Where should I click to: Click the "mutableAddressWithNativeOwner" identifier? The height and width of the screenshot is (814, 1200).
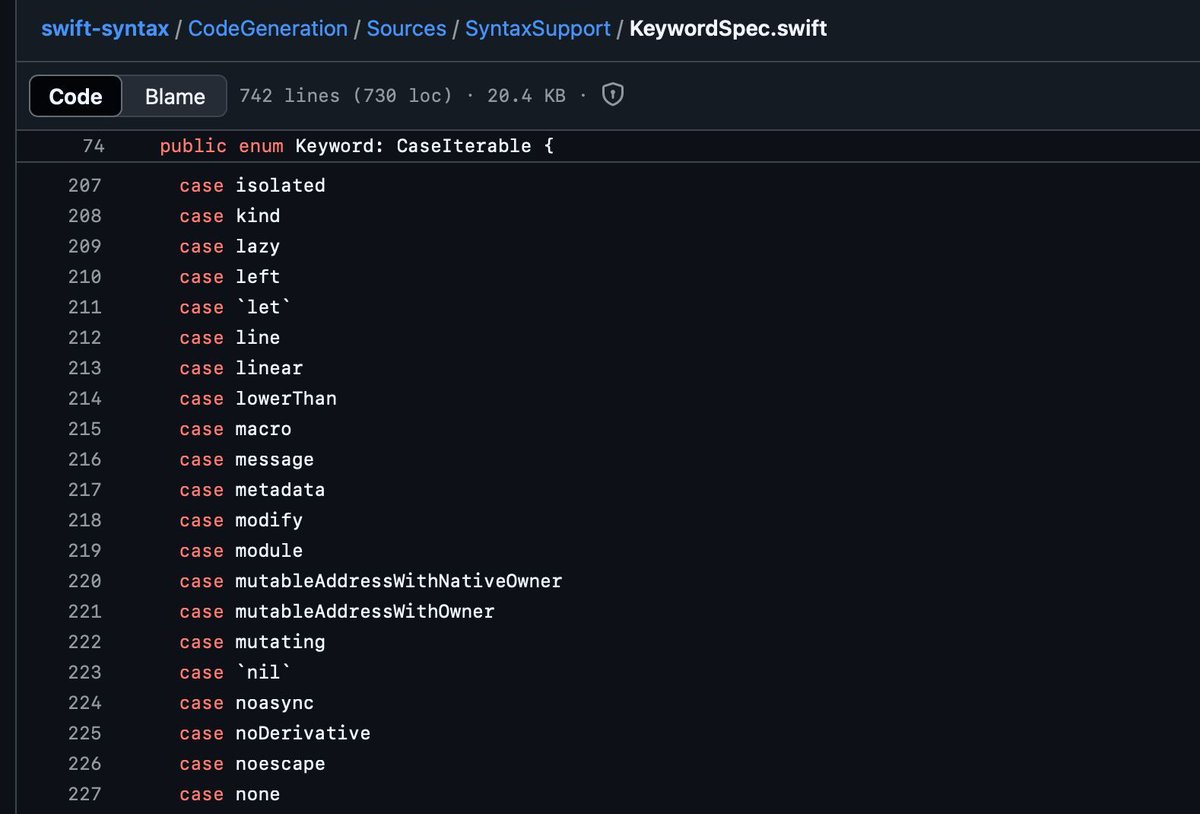coord(399,581)
